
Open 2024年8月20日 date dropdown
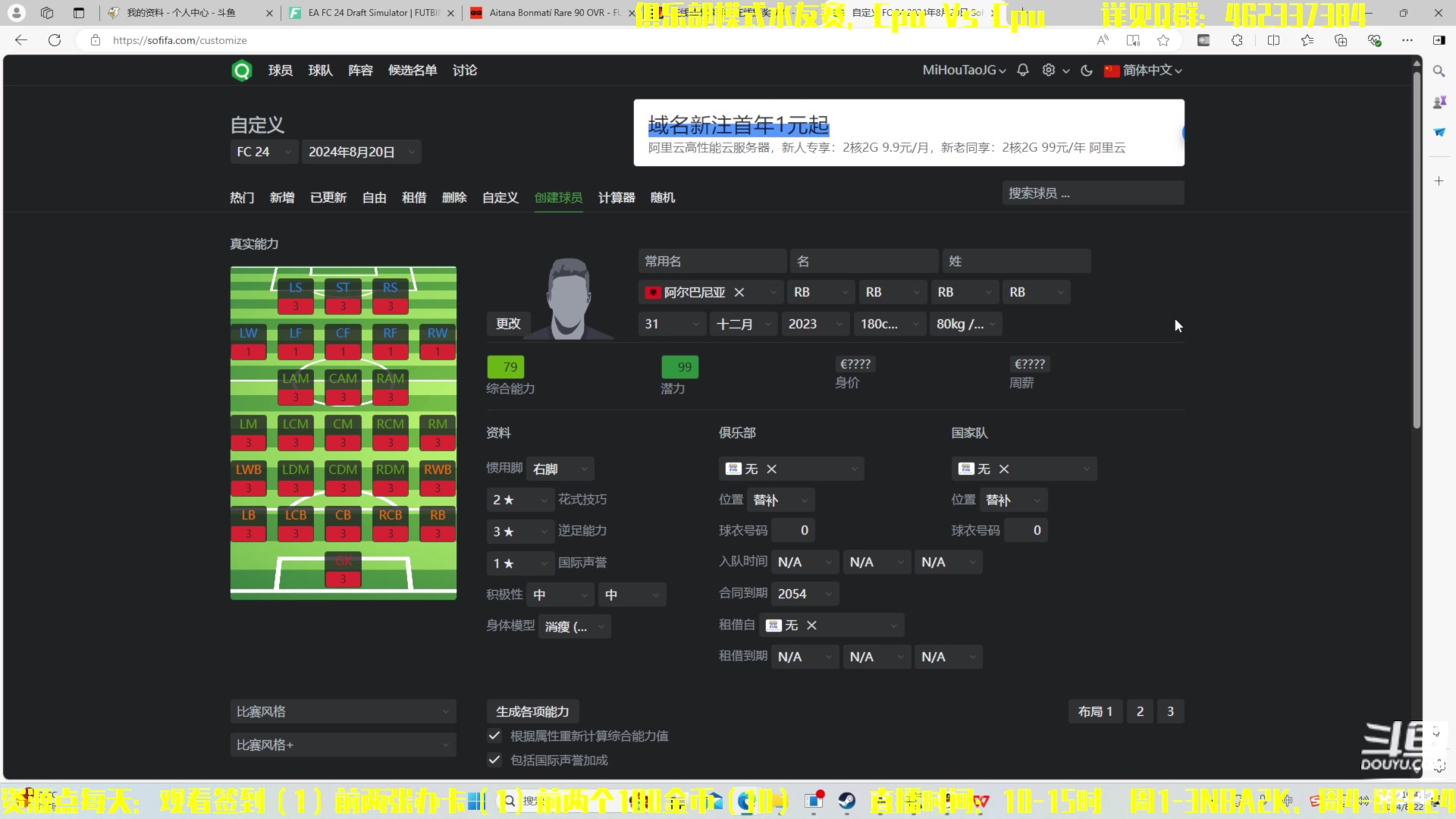tap(362, 152)
